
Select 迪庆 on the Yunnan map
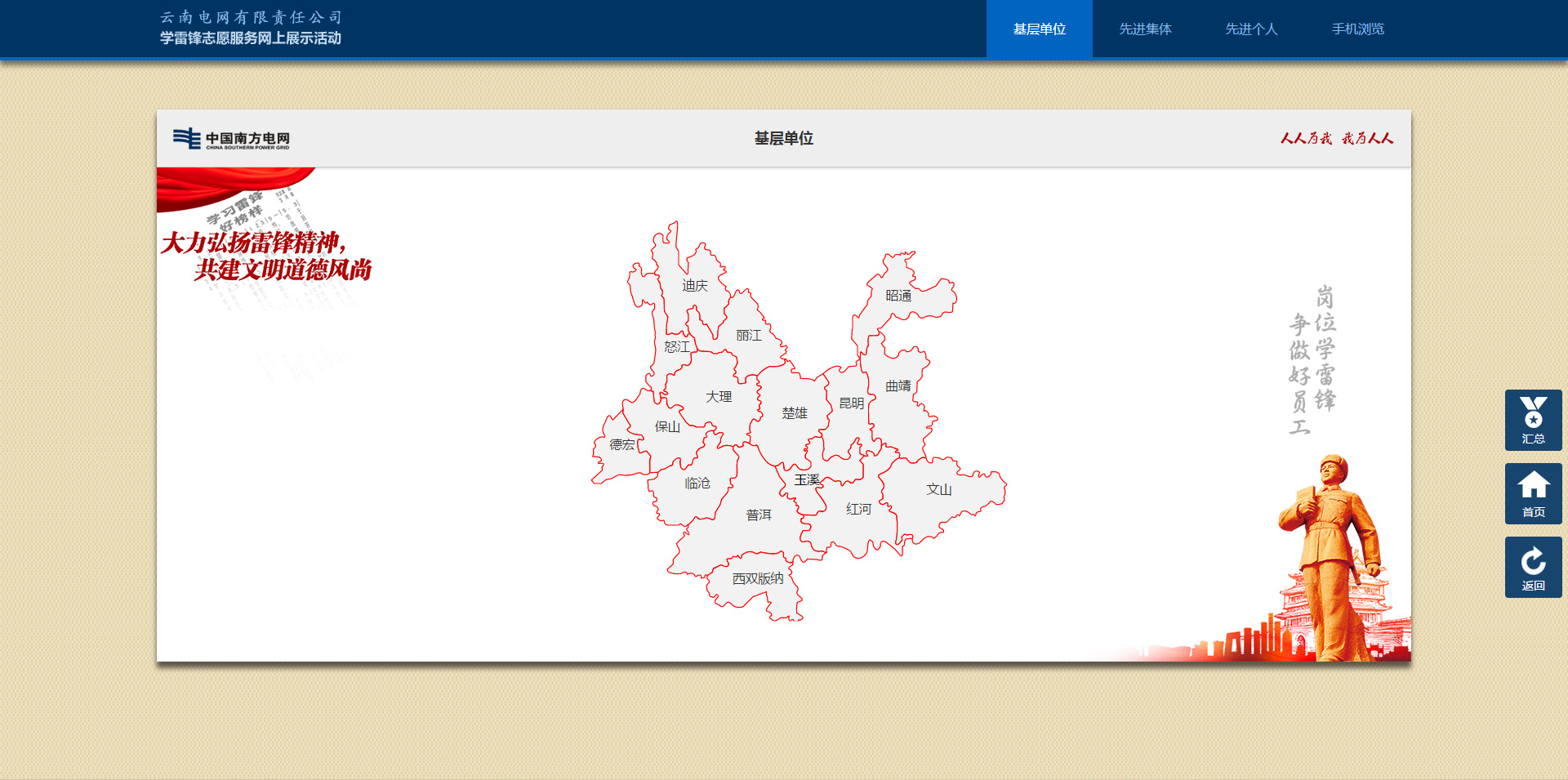694,286
